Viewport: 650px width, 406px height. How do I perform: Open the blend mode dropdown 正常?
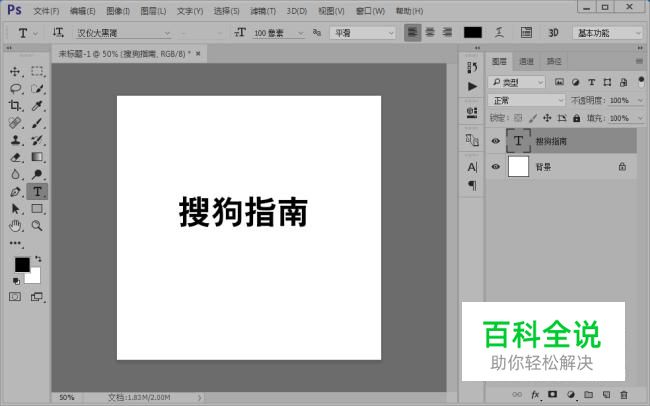(526, 100)
